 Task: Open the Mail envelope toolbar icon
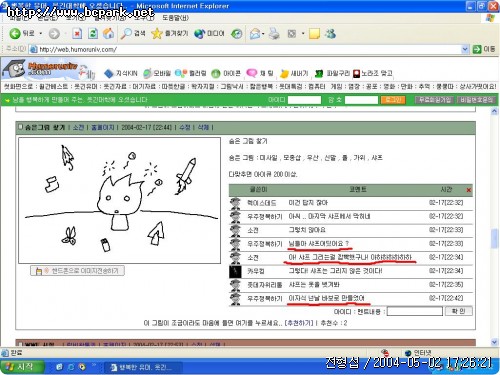tap(255, 33)
